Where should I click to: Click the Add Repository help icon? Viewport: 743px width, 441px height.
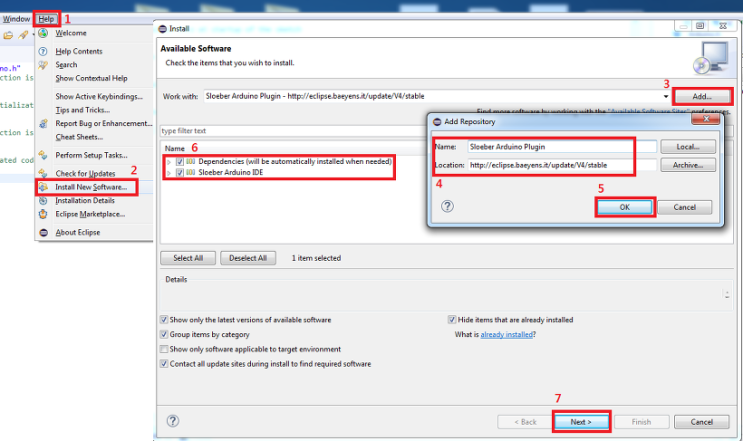click(447, 206)
